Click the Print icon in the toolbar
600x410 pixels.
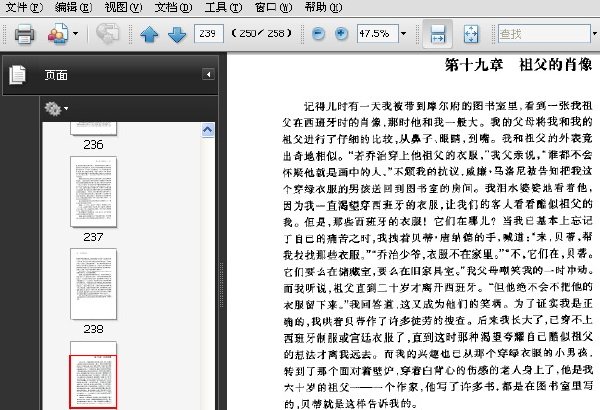(x=24, y=34)
